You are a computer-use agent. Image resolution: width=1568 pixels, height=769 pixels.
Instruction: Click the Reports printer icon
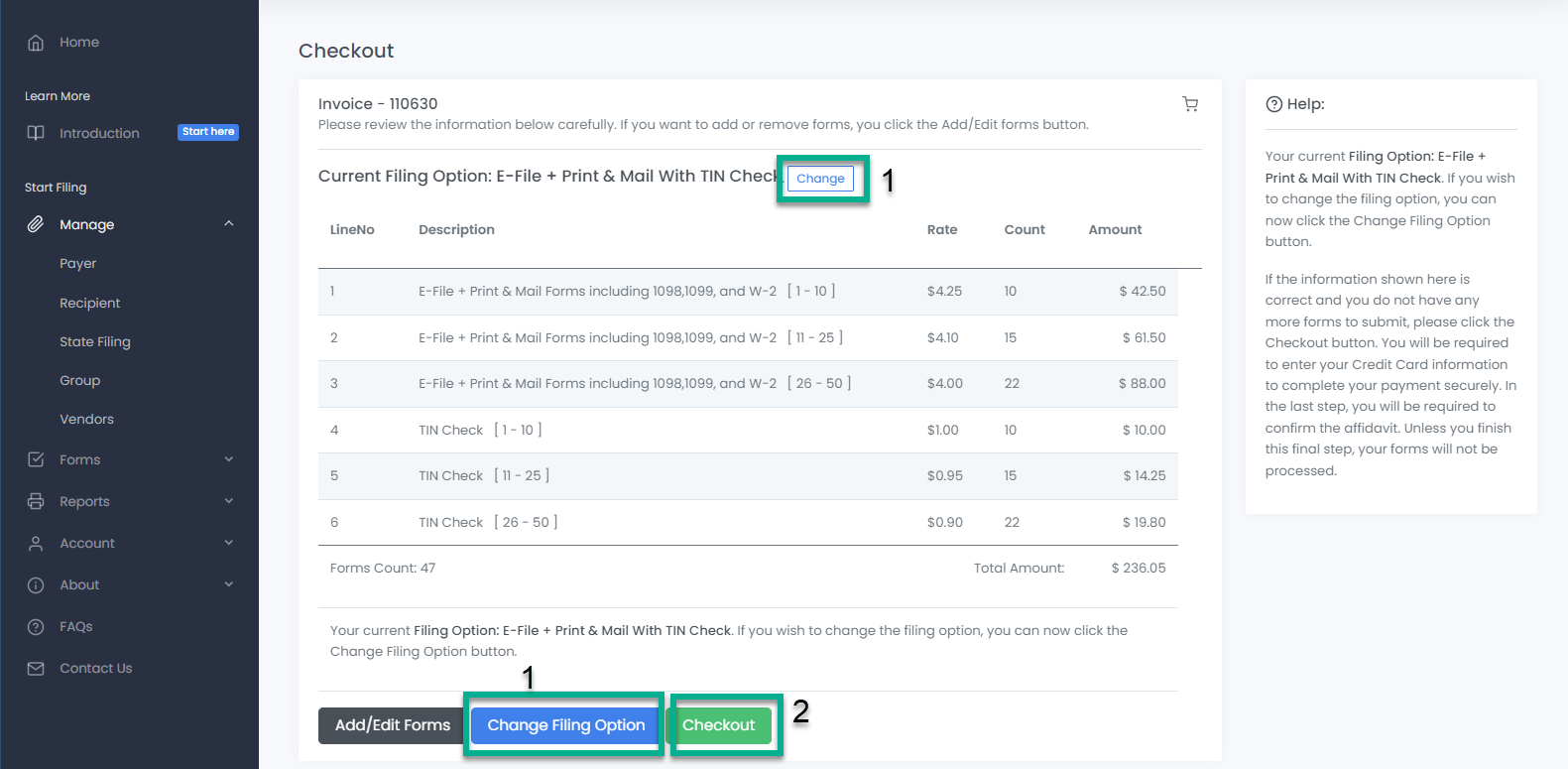[x=36, y=501]
